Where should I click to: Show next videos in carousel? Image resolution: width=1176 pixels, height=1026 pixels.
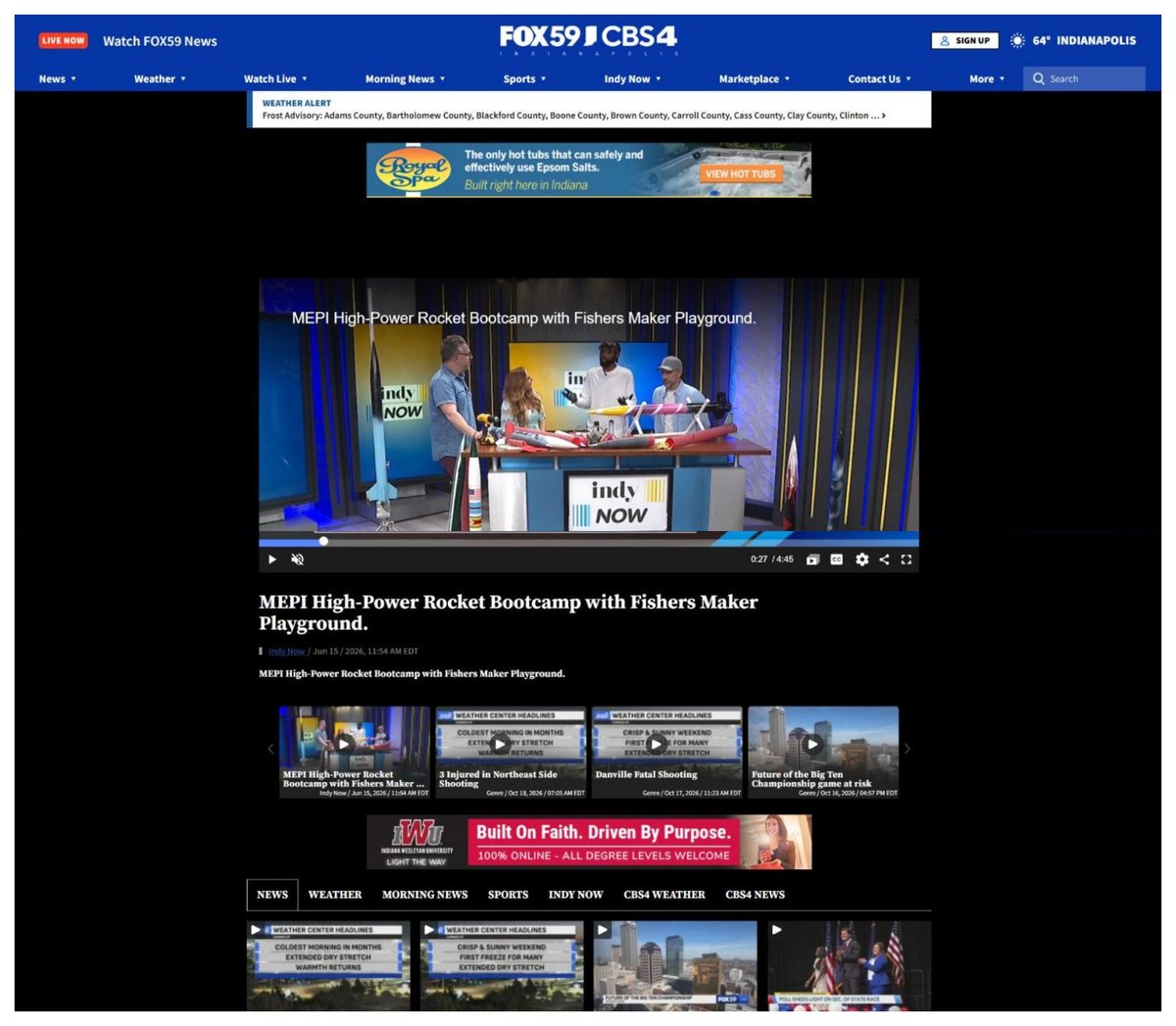(x=907, y=749)
